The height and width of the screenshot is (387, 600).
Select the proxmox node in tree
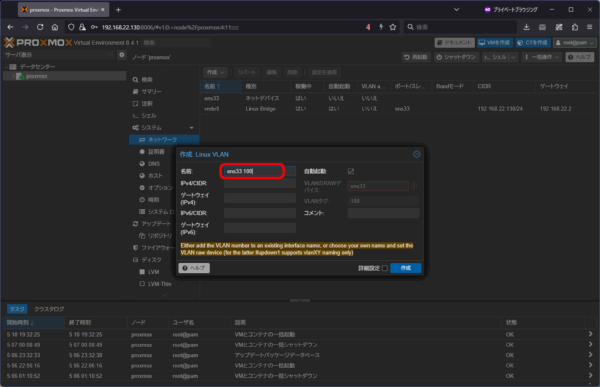click(37, 76)
